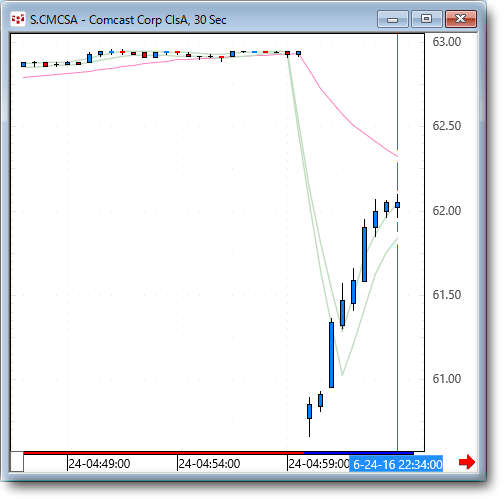Image resolution: width=504 pixels, height=499 pixels.
Task: Click the lowest blue candle near 60.75
Action: pyautogui.click(x=309, y=412)
